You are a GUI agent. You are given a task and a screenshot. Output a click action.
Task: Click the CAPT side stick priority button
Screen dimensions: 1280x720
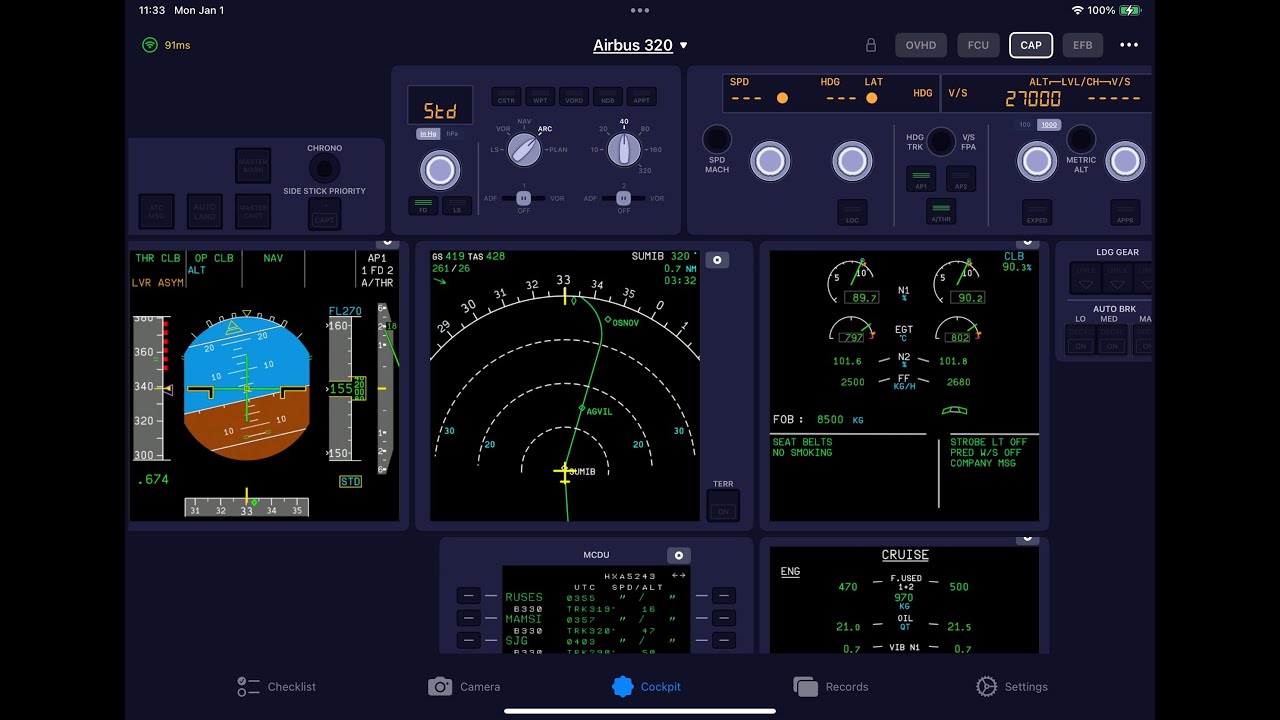tap(324, 213)
